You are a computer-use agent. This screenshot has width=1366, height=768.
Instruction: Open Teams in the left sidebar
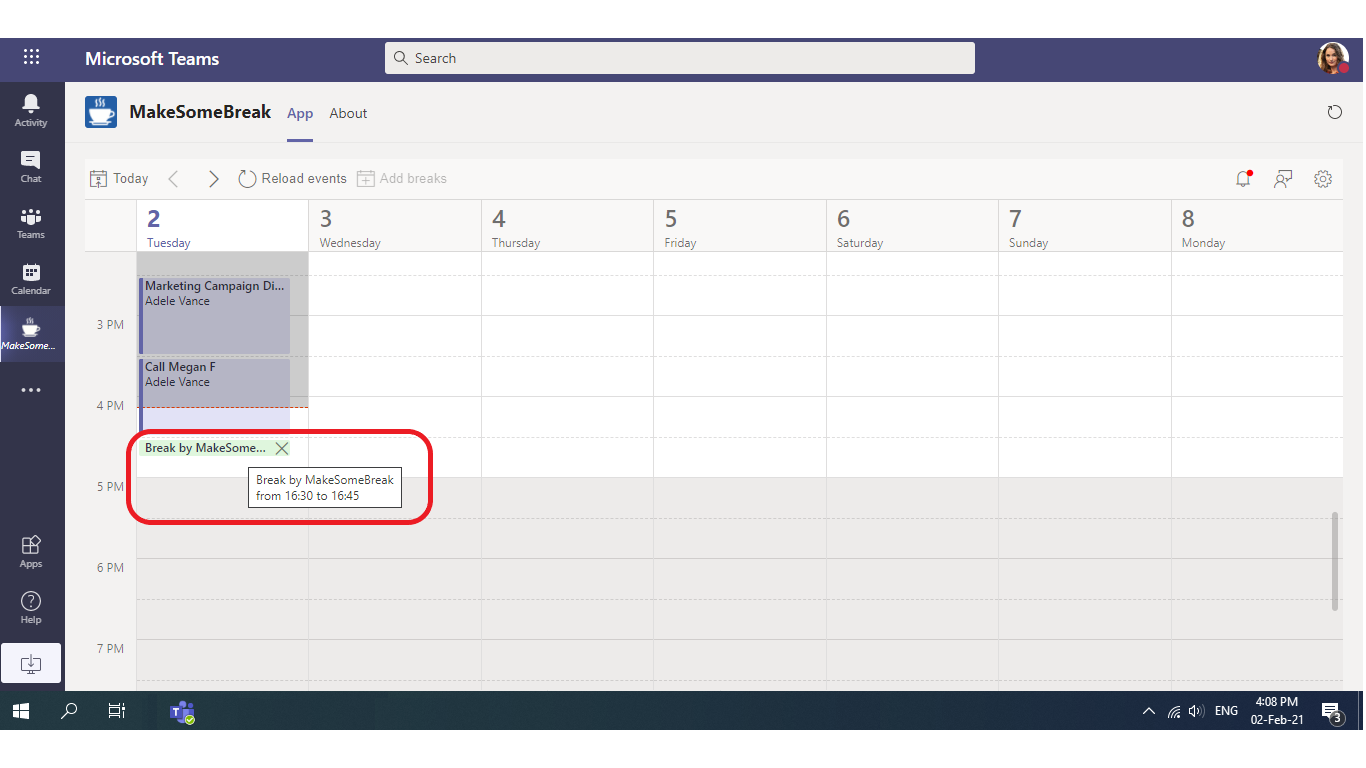click(31, 222)
